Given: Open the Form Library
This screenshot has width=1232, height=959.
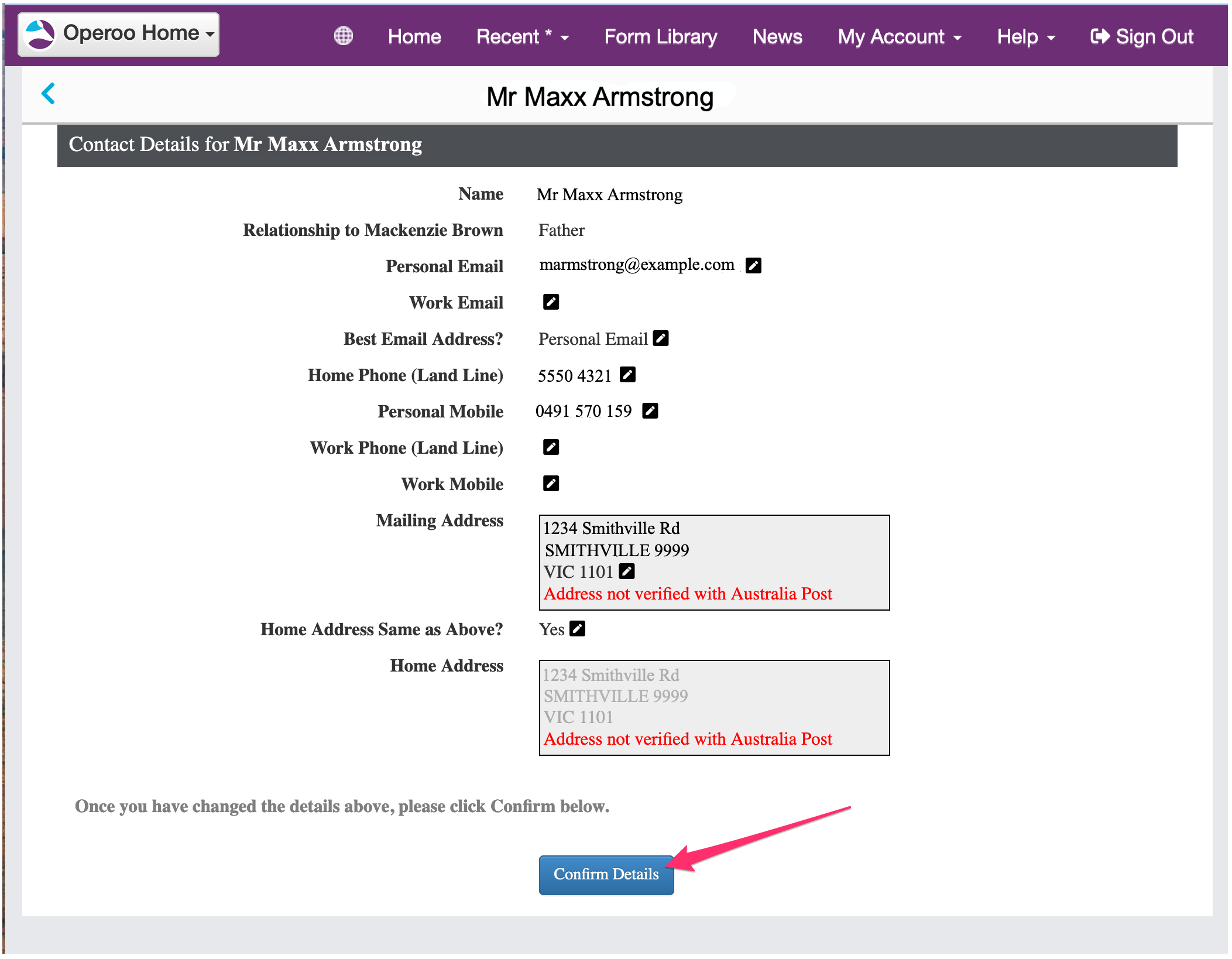Looking at the screenshot, I should [660, 37].
